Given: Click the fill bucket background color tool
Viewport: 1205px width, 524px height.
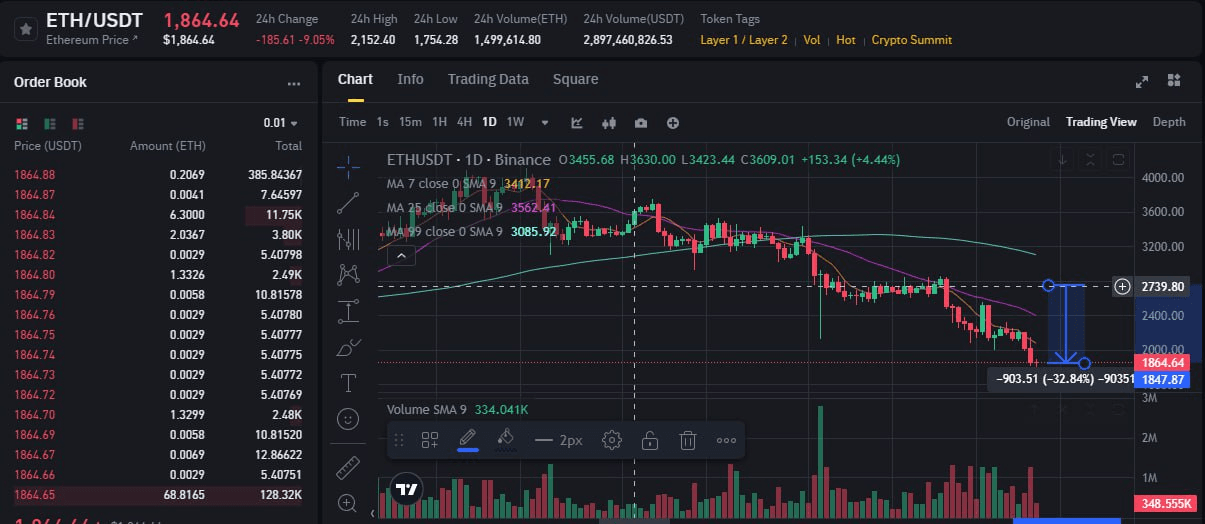Looking at the screenshot, I should pos(505,439).
